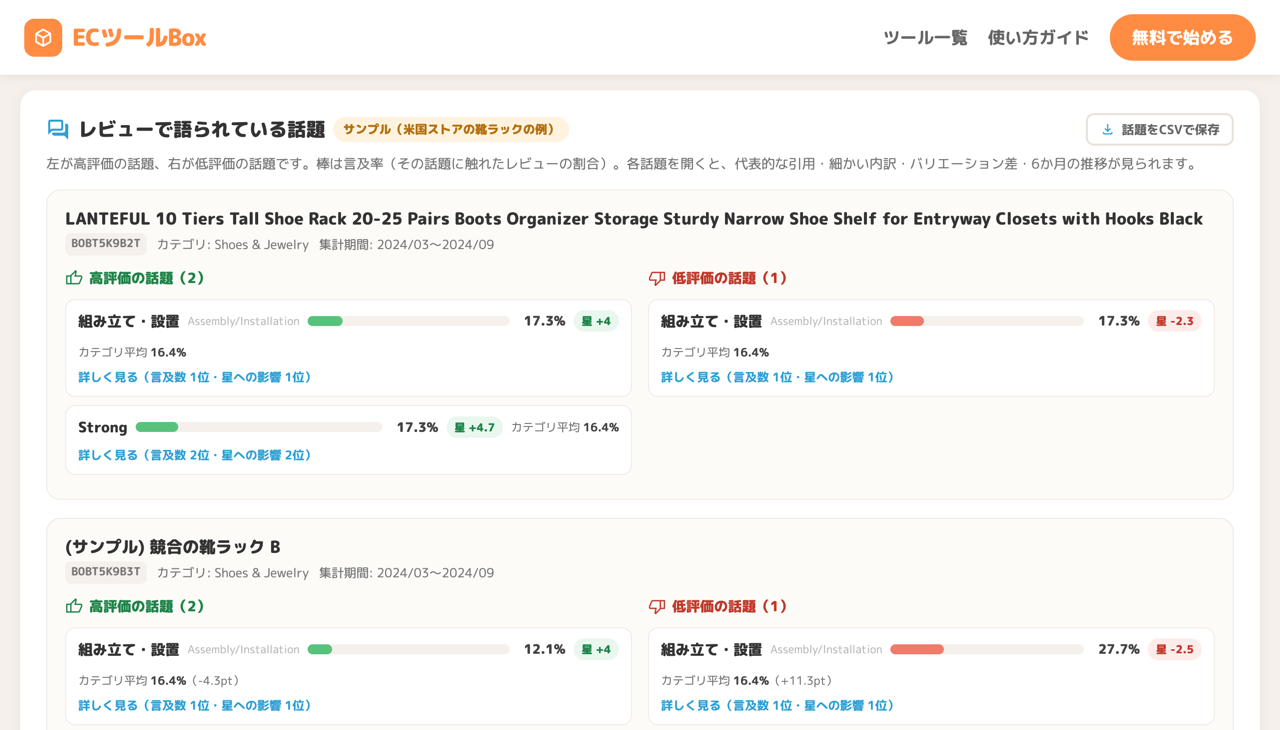
Task: Click the (サンプル) 競合の靴ラック B title
Action: (173, 547)
